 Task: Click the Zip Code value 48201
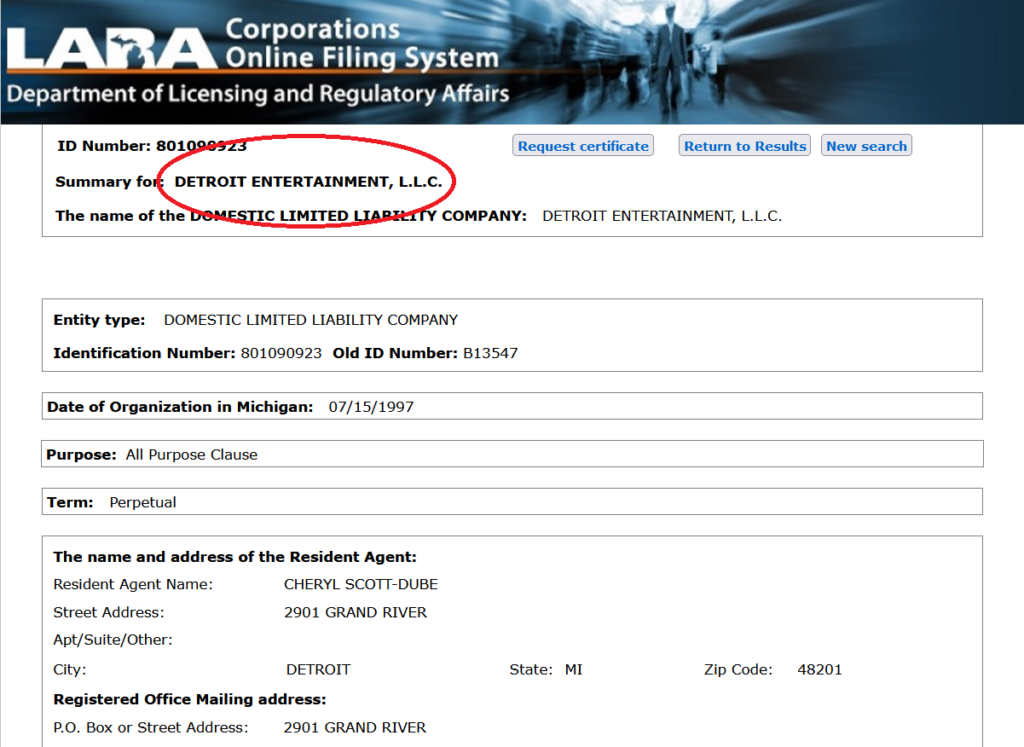(819, 669)
